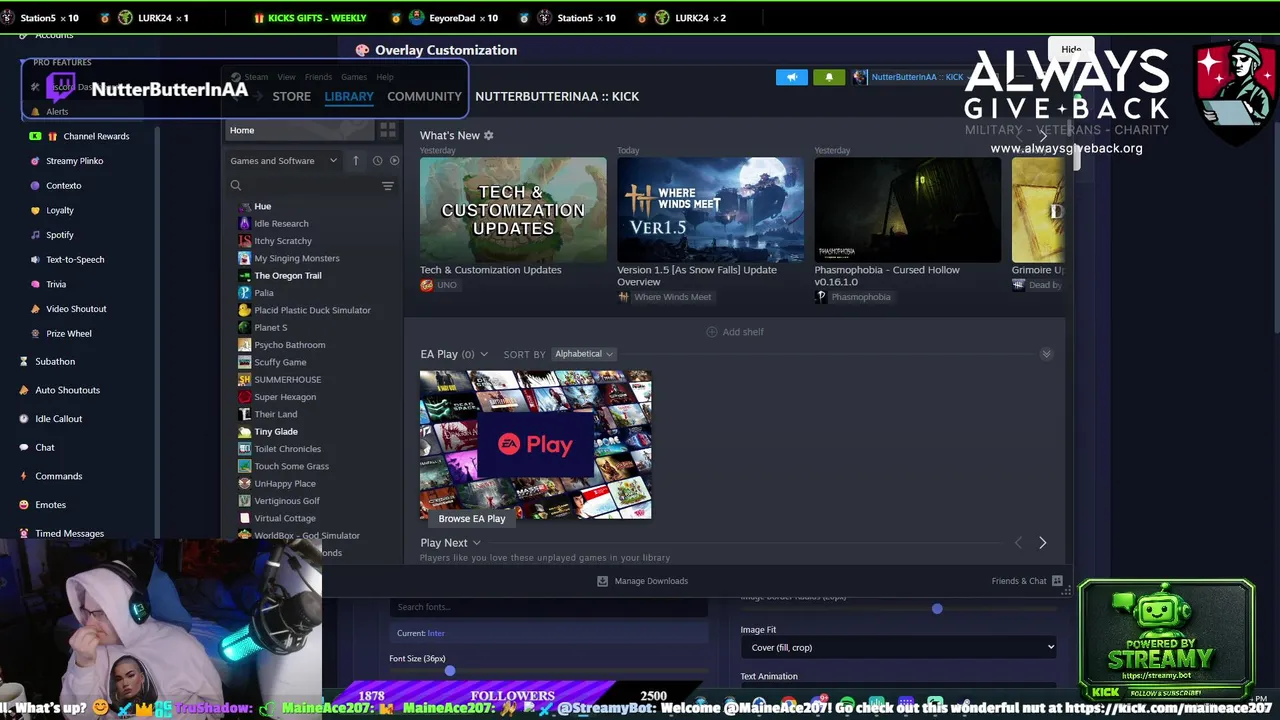Click the Manage Downloads icon
This screenshot has width=1280, height=720.
[602, 581]
